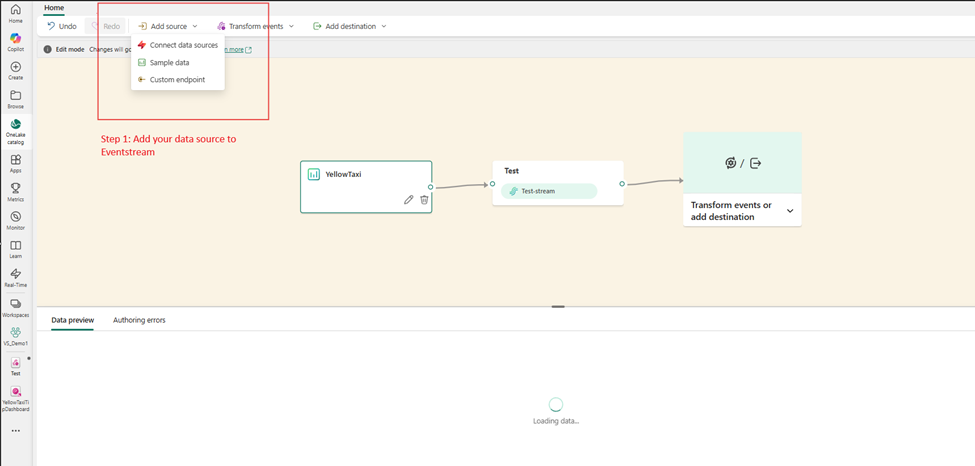Open Copilot from the left sidebar

click(15, 41)
